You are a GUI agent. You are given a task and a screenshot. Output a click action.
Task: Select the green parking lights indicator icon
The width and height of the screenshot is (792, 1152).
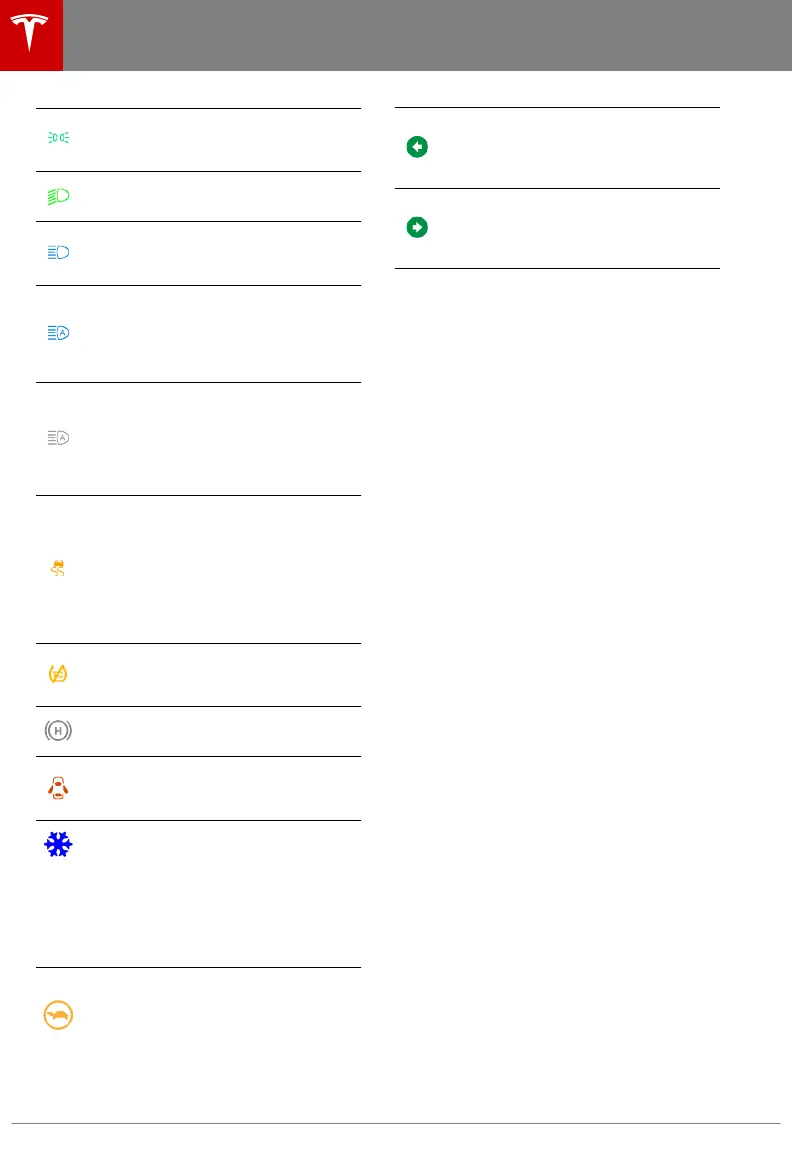tap(58, 139)
